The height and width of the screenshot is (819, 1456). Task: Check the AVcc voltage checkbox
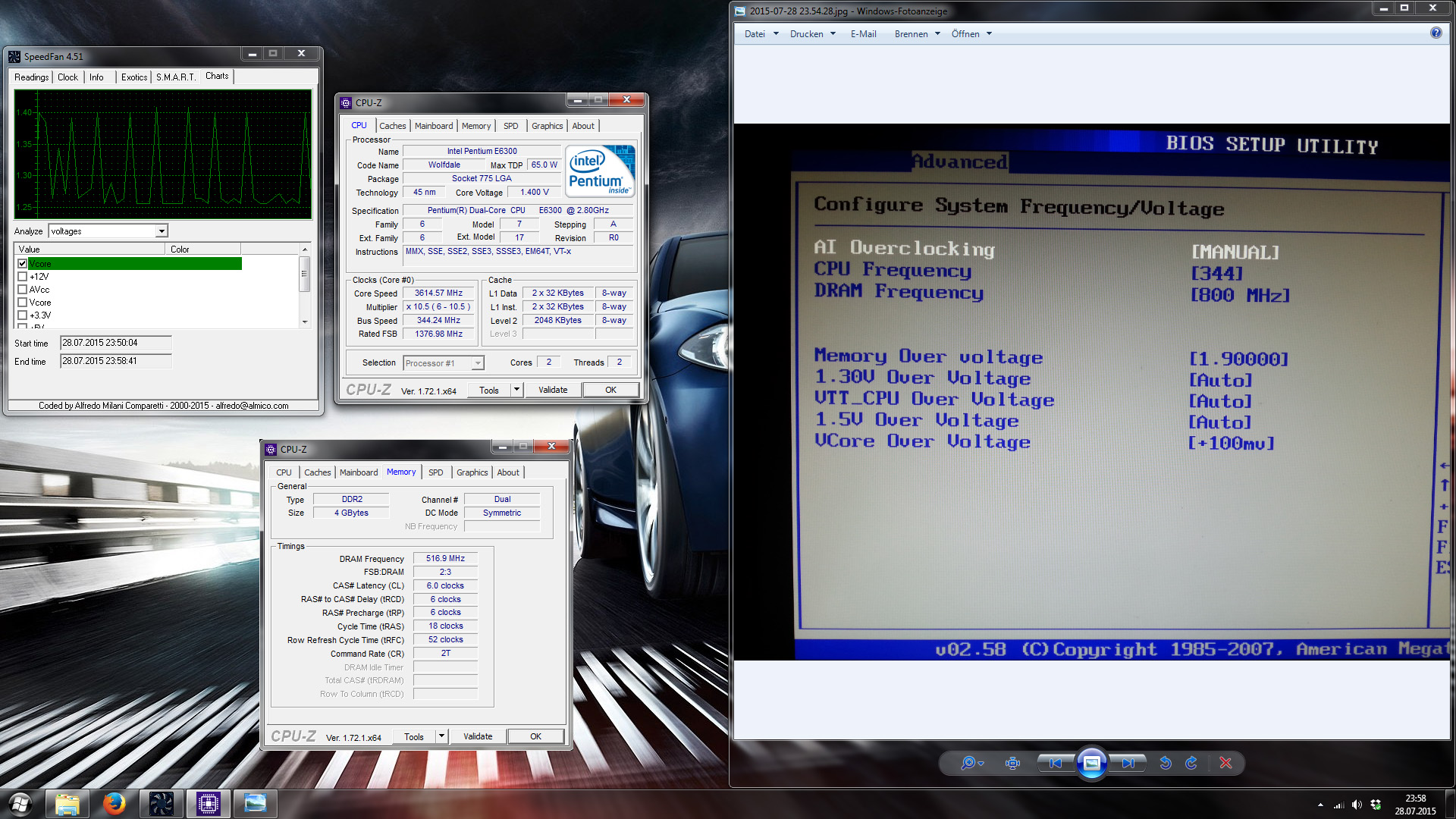pyautogui.click(x=23, y=290)
